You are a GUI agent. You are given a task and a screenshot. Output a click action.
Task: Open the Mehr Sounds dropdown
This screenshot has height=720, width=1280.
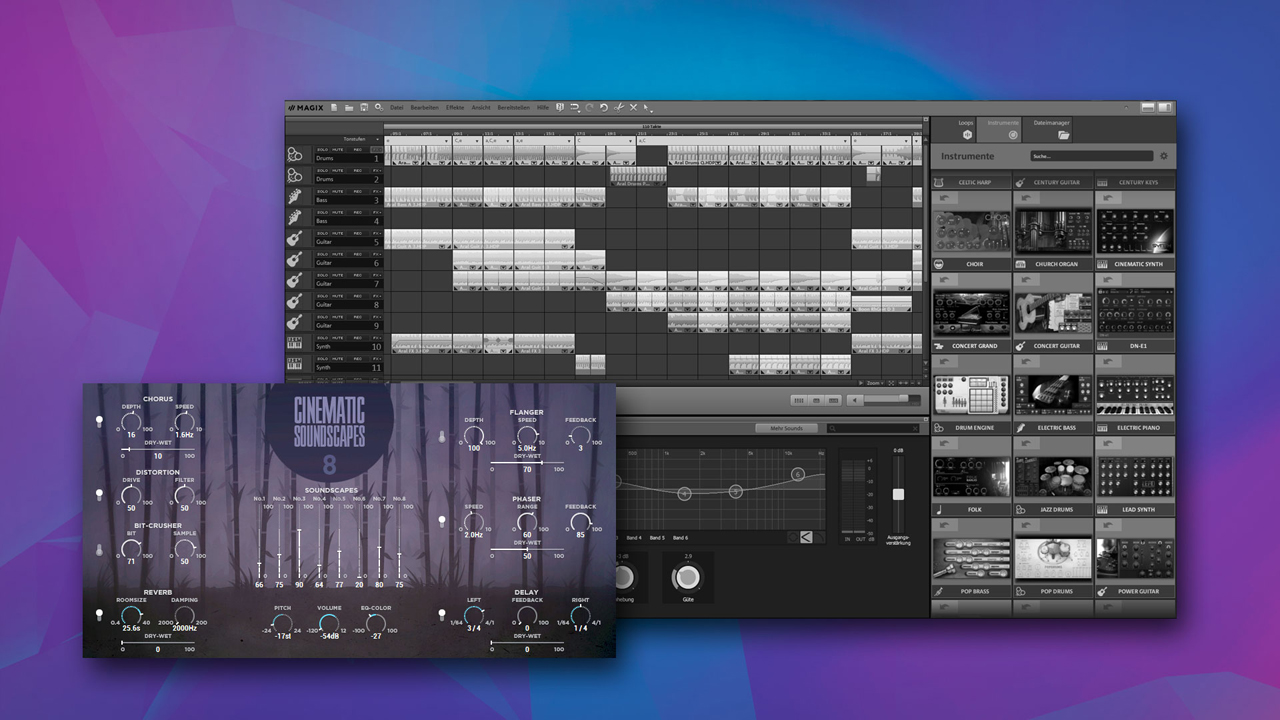click(787, 428)
